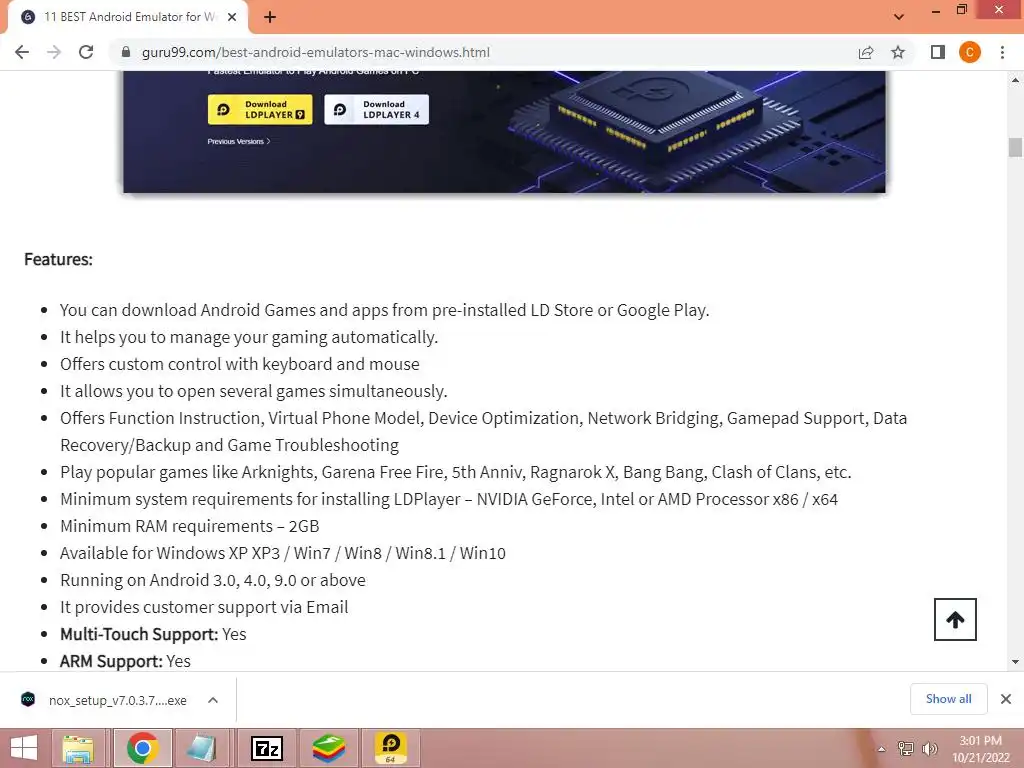Close the downloads bar
Screen dimensions: 1024x768
point(1006,699)
